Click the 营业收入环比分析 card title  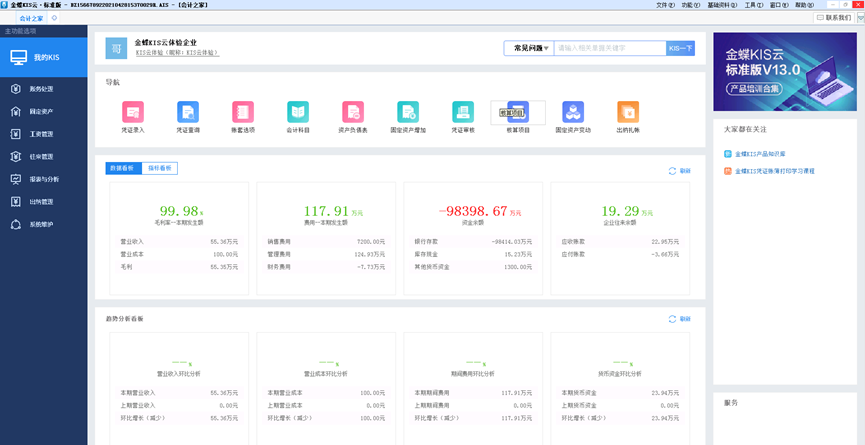pyautogui.click(x=179, y=373)
